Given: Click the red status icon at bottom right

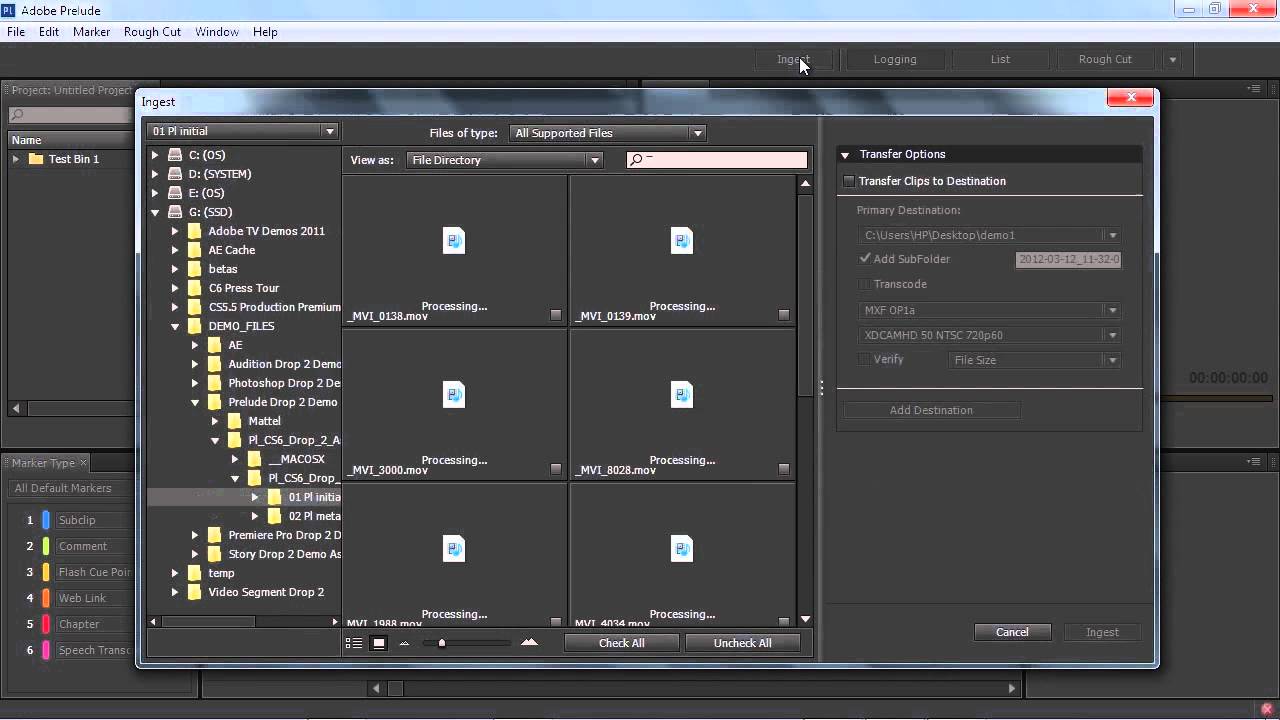Looking at the screenshot, I should 1267,709.
